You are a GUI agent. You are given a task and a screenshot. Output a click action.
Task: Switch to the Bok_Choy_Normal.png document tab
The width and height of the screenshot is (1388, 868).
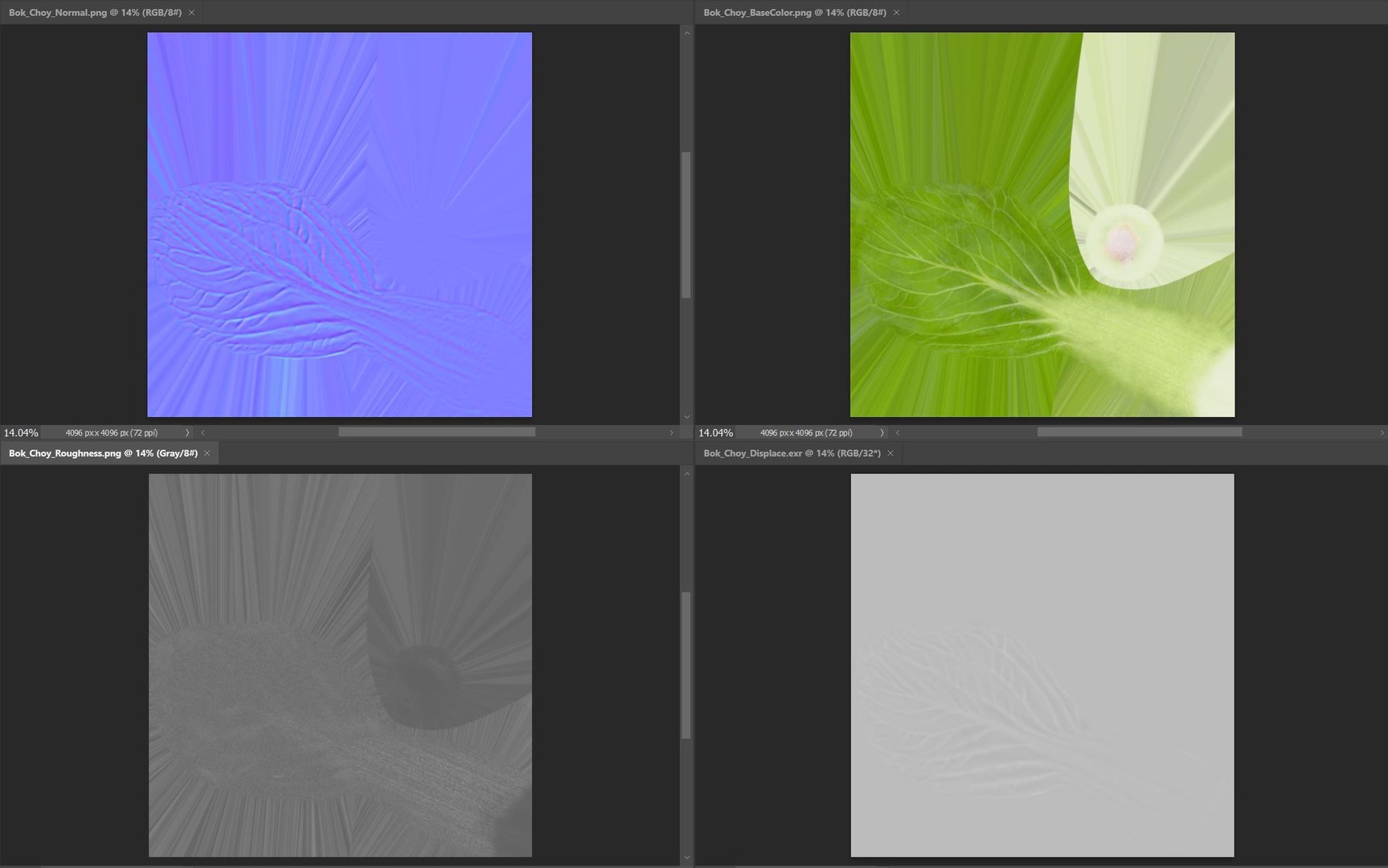[95, 13]
